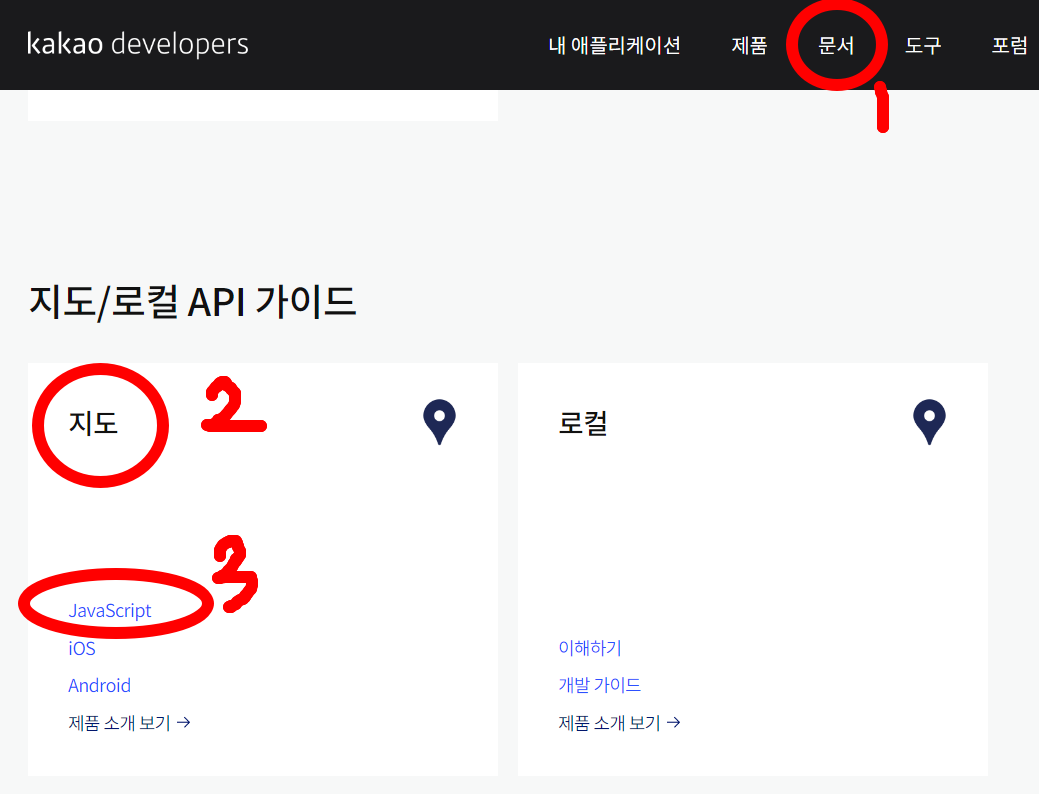Click the 지도 card title
Viewport: 1039px width, 794px height.
coord(93,423)
